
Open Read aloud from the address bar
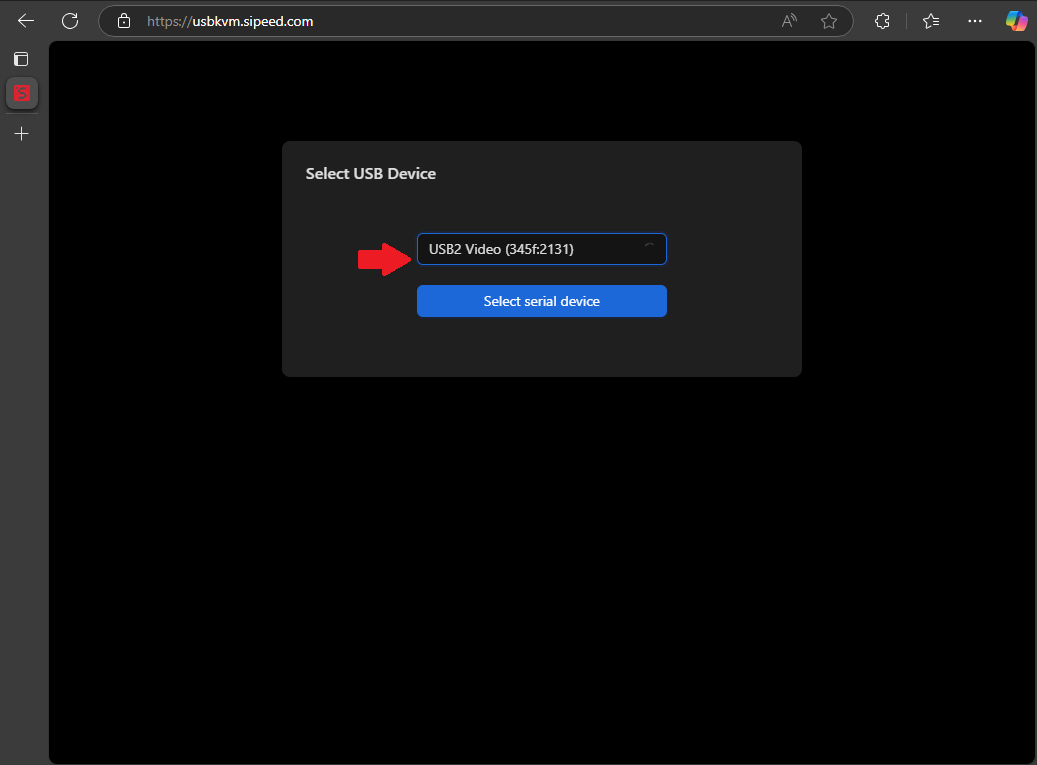point(789,21)
